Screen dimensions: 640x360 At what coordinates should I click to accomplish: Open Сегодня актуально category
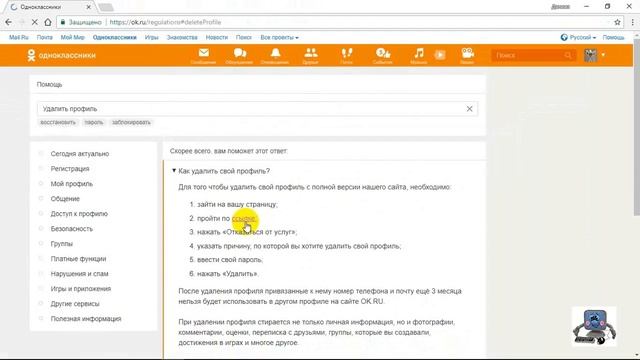tap(80, 154)
